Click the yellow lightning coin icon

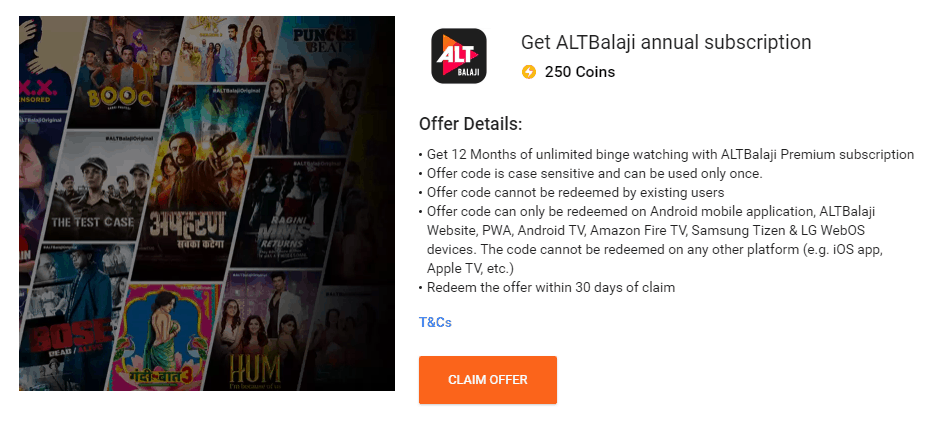tap(529, 72)
